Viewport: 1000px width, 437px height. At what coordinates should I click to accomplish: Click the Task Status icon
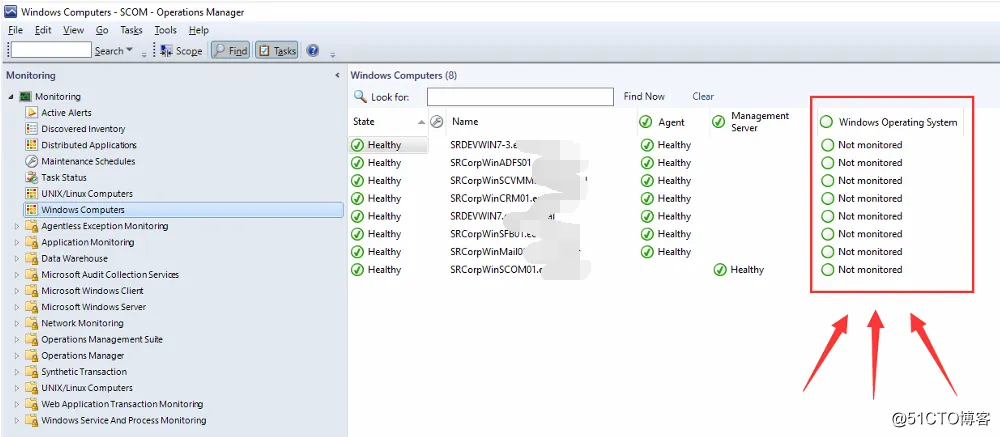click(31, 177)
